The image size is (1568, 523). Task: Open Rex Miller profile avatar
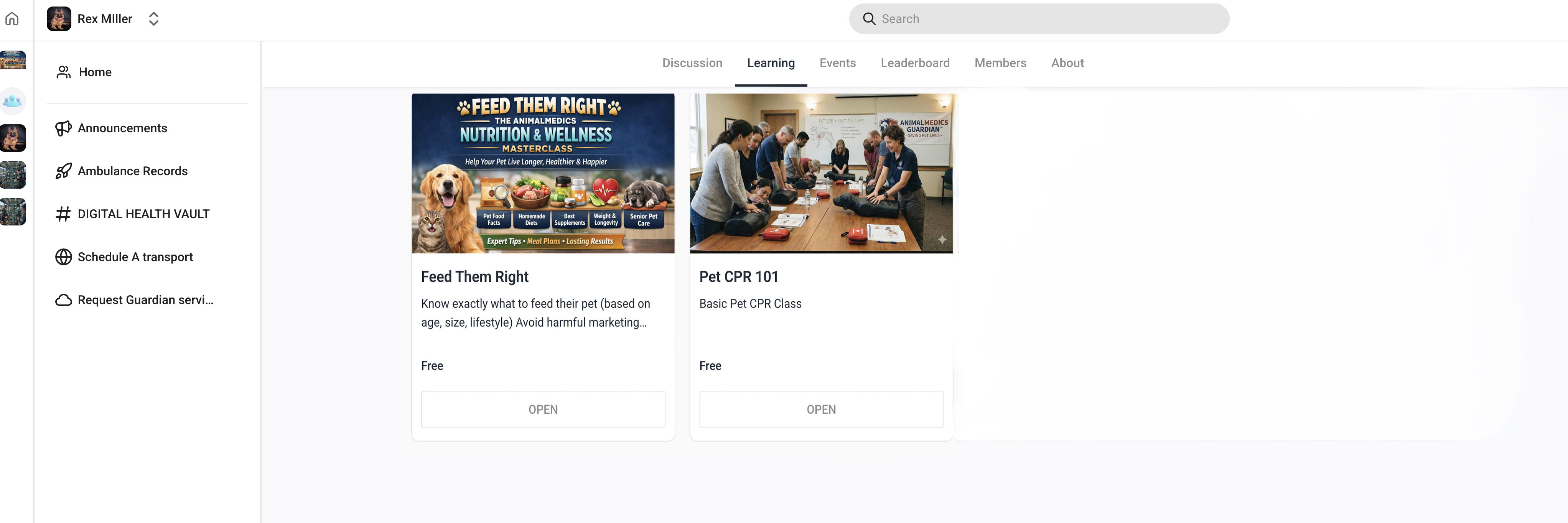click(59, 19)
